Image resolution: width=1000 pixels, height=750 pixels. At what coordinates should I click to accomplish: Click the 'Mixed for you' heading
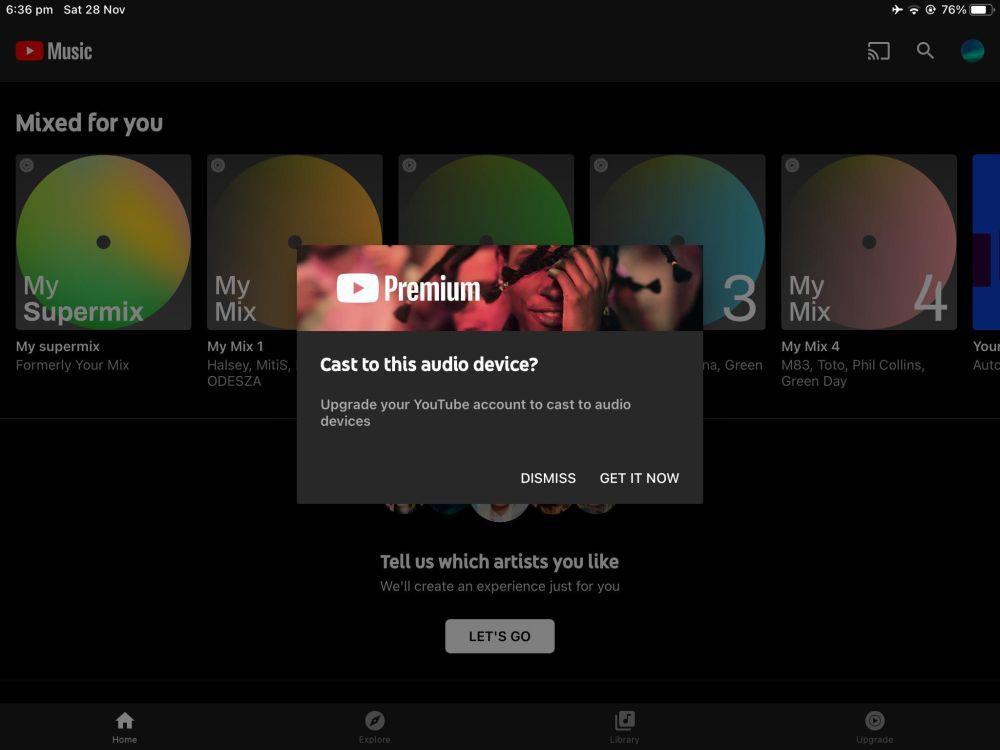pyautogui.click(x=89, y=123)
